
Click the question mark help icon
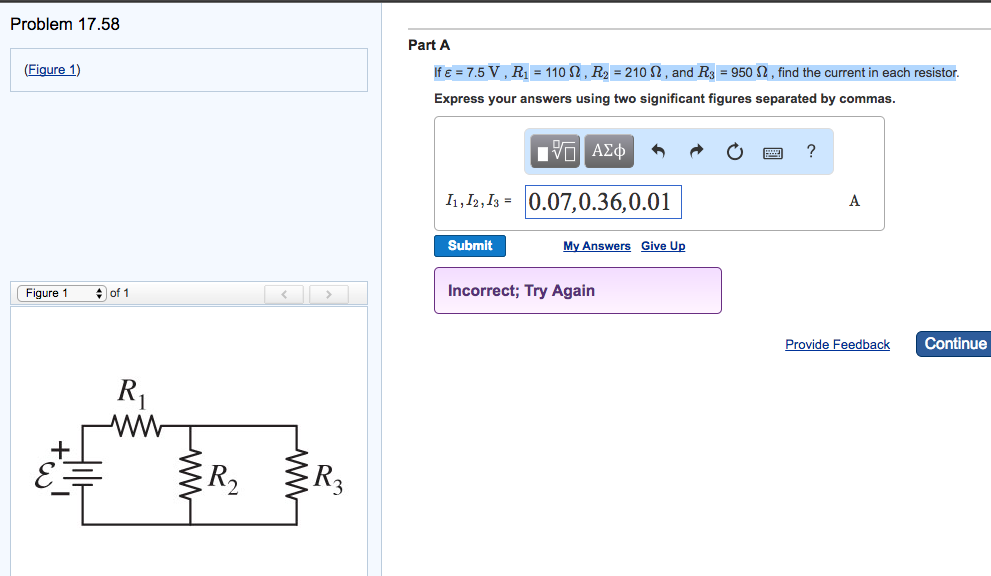pos(810,151)
